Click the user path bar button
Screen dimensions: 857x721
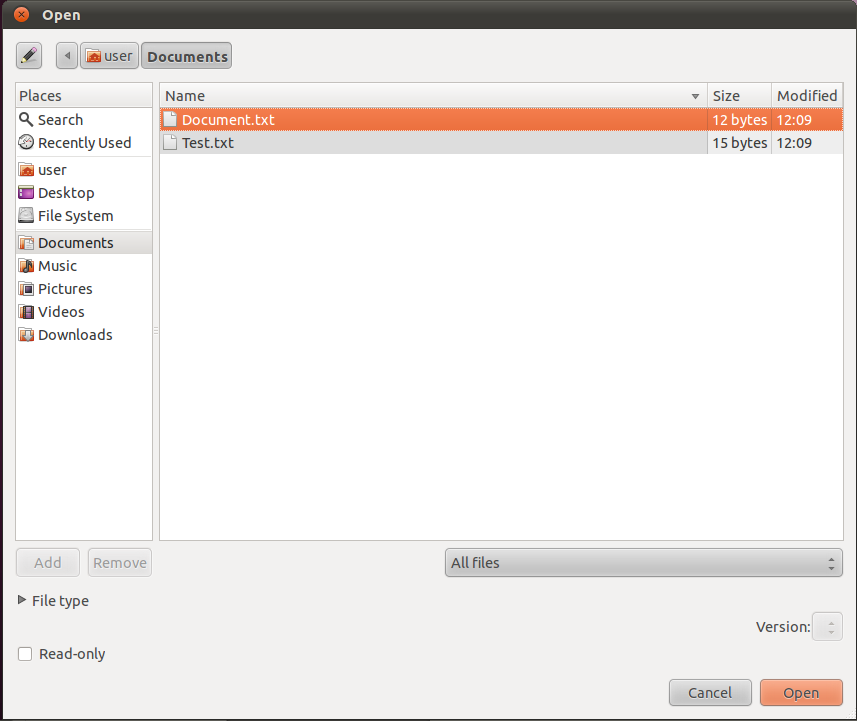pyautogui.click(x=109, y=56)
